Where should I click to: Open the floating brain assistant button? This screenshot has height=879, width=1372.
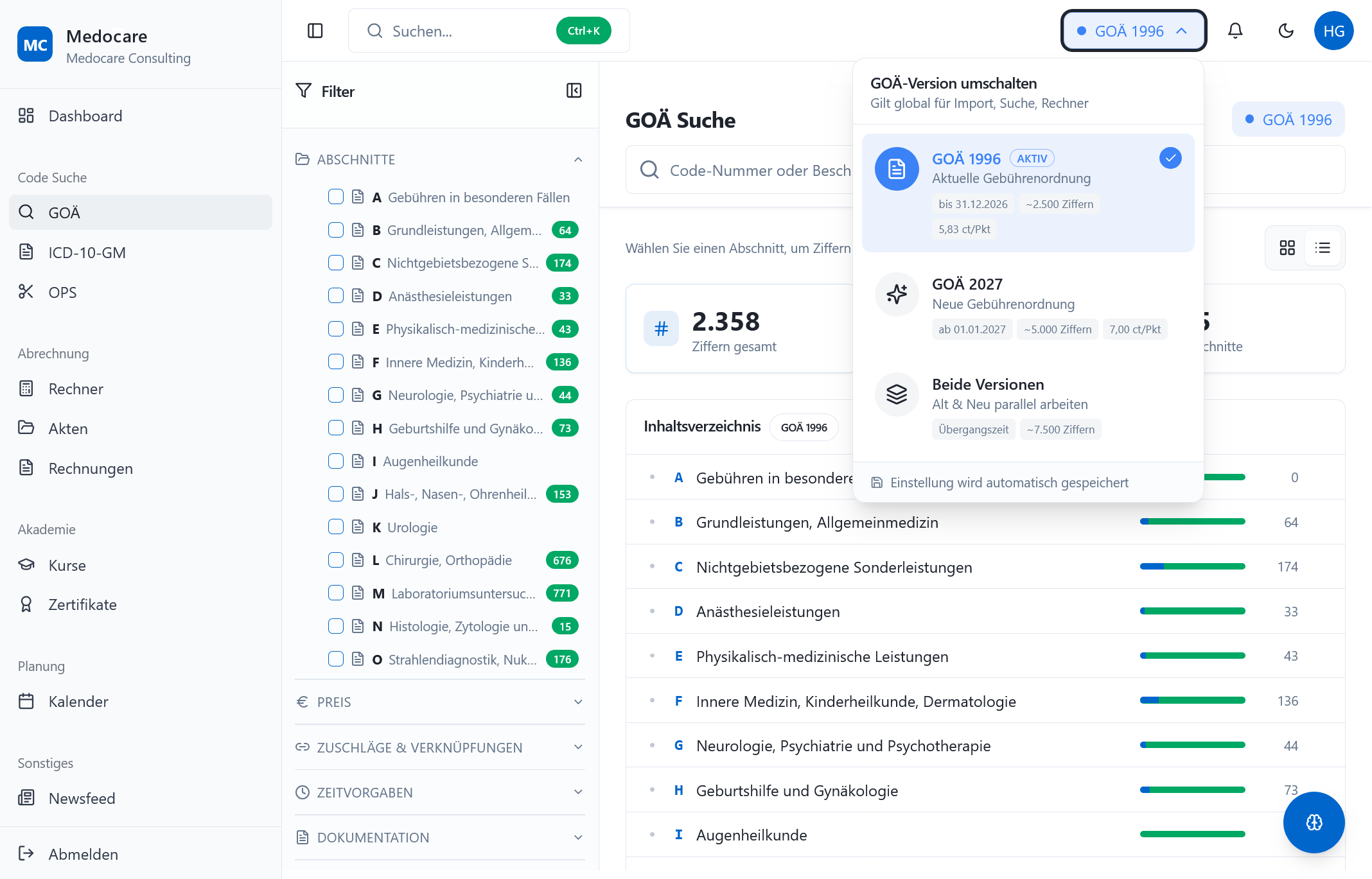point(1314,822)
